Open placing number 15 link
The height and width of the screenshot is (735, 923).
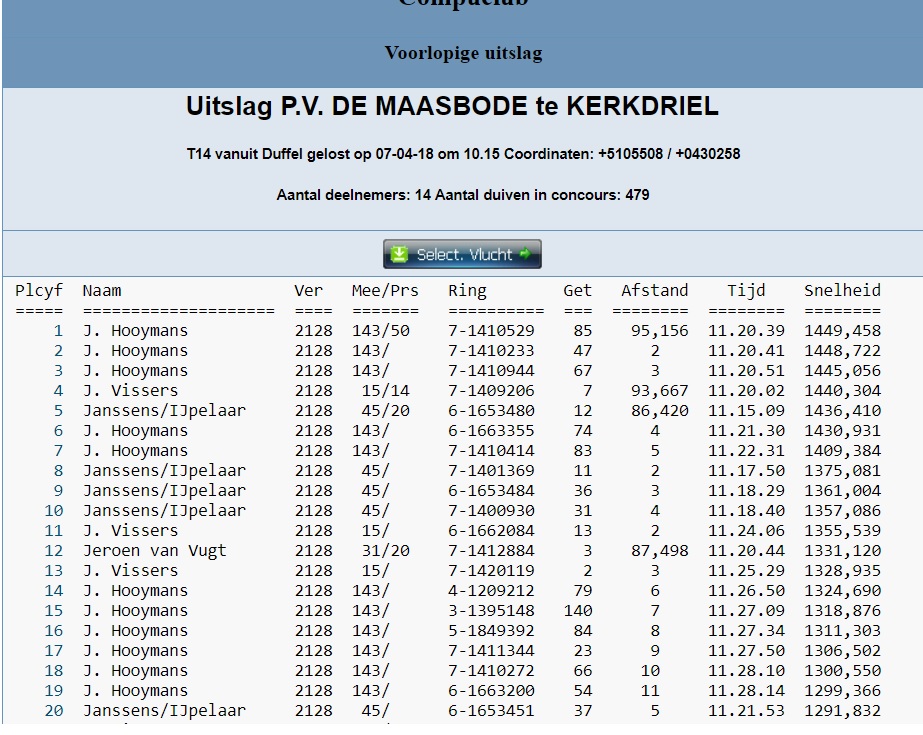[53, 611]
